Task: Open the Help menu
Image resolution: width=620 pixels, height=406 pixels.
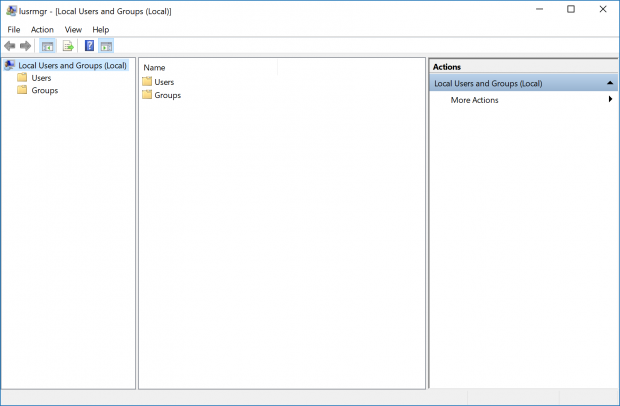Action: tap(100, 30)
